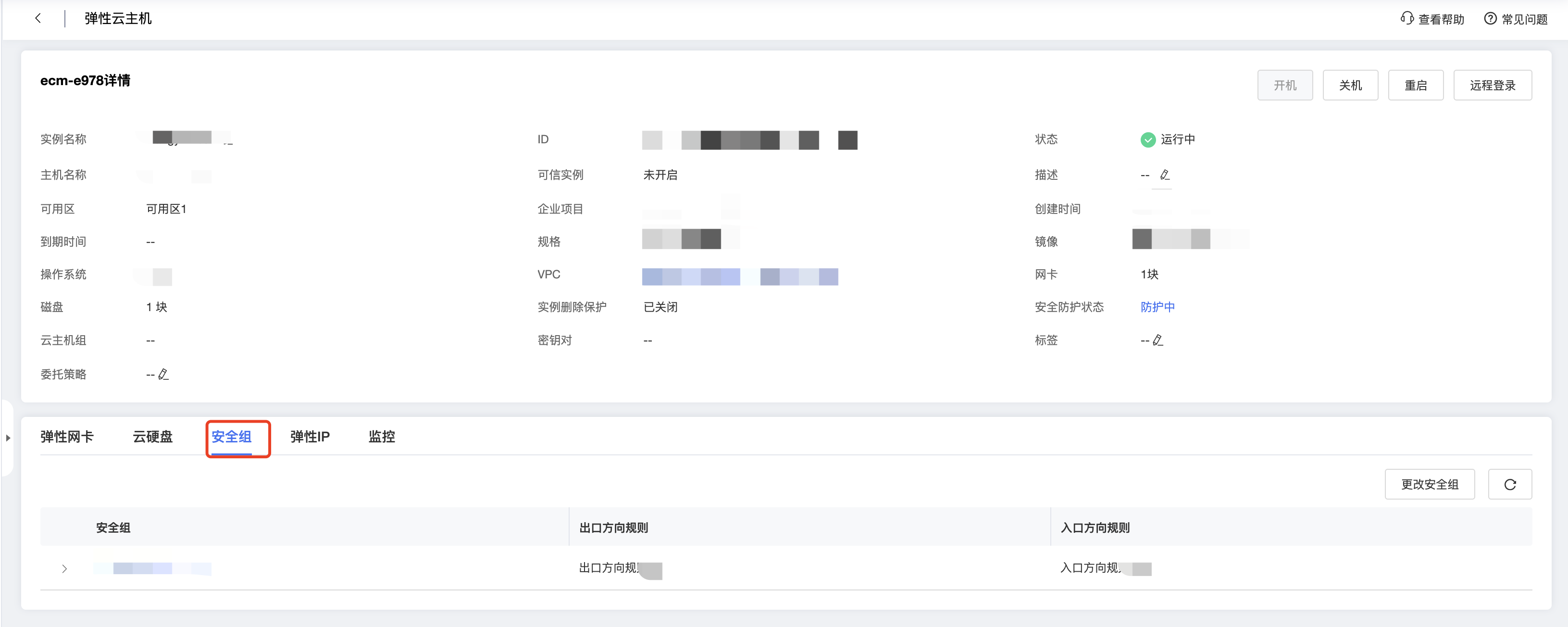Click the edit pencil next to 委托策略
The image size is (1568, 627).
(x=163, y=375)
